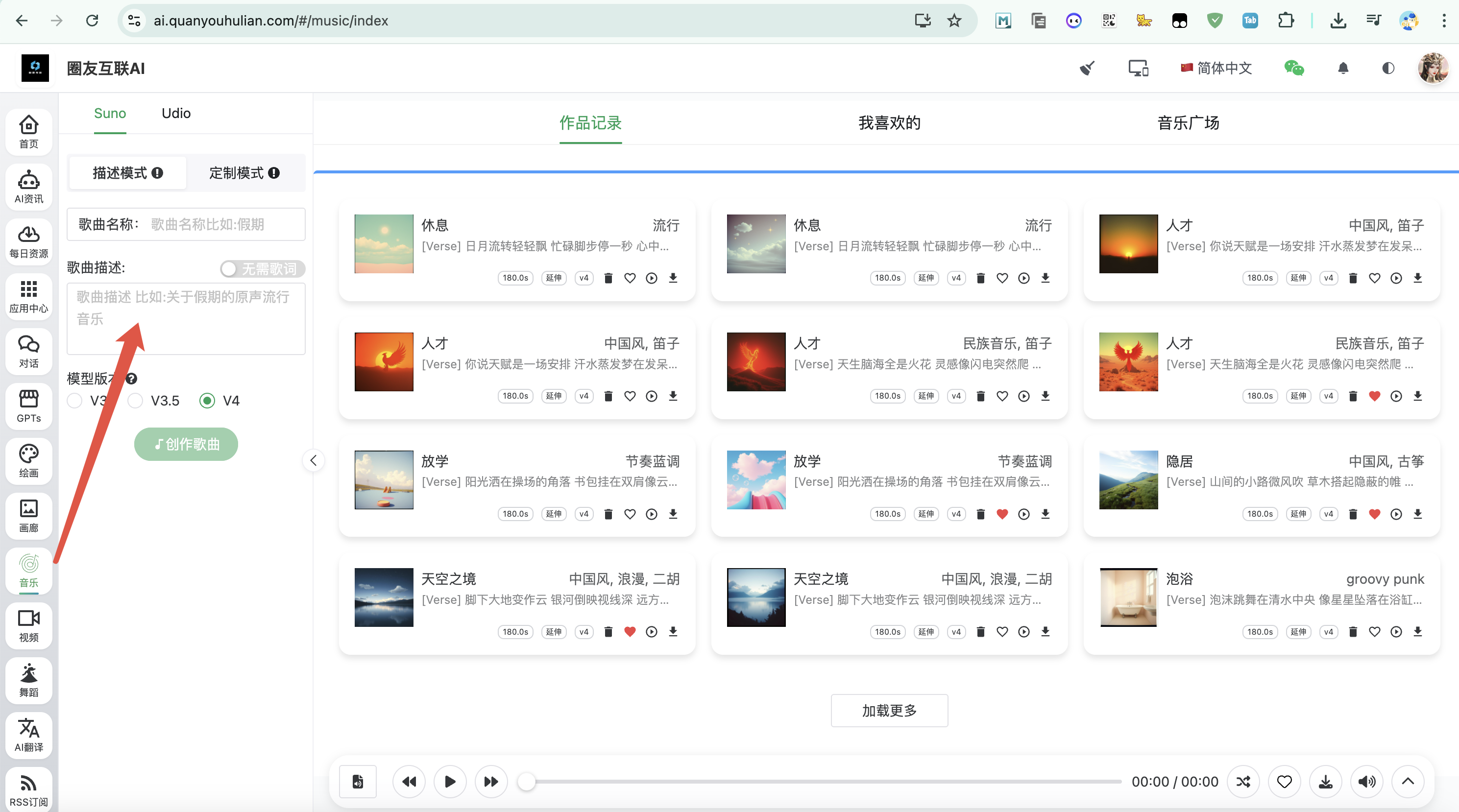This screenshot has width=1459, height=812.
Task: Open browser extensions puzzle icon
Action: pos(1286,21)
